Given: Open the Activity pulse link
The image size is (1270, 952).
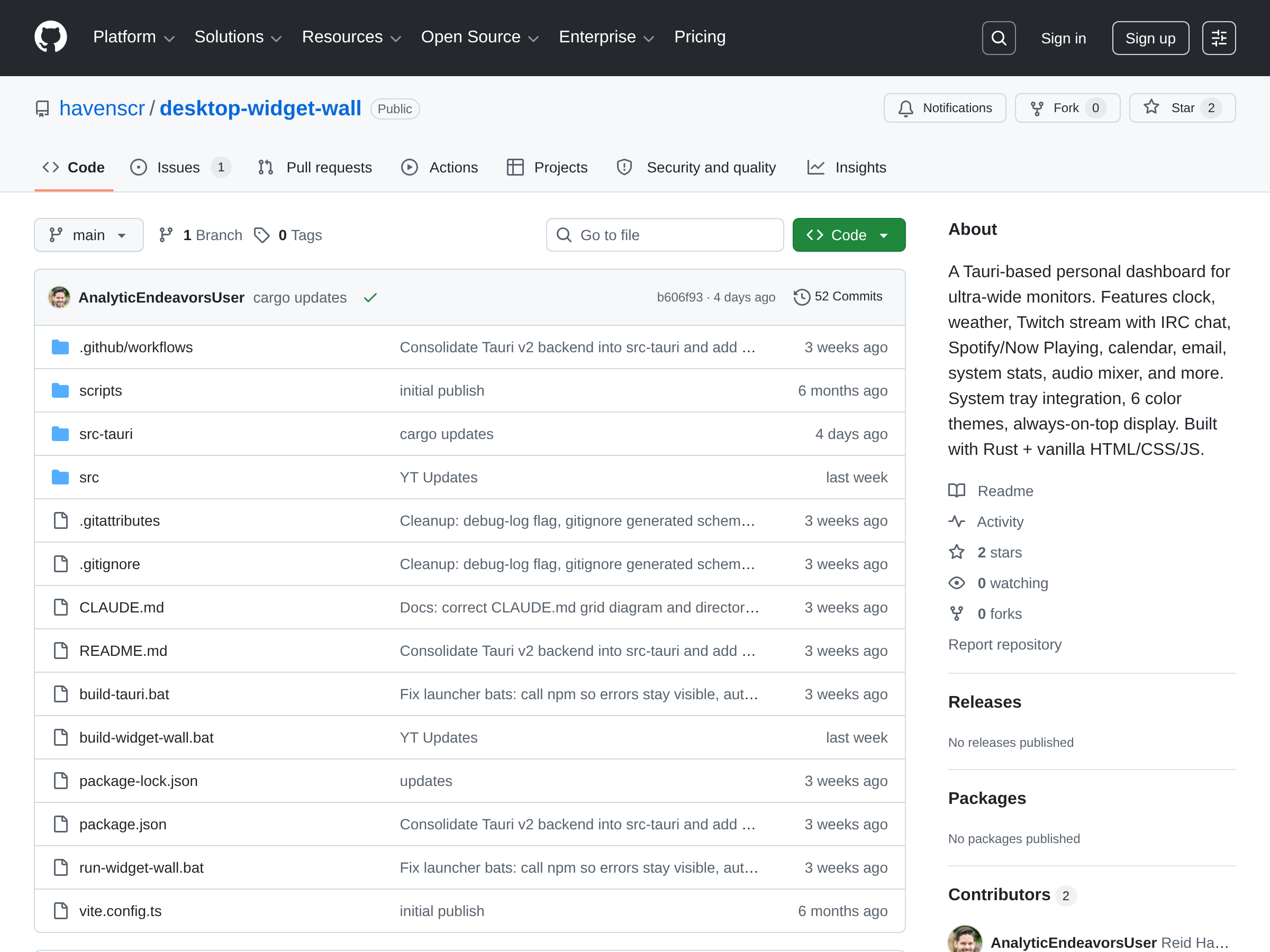Looking at the screenshot, I should 986,521.
